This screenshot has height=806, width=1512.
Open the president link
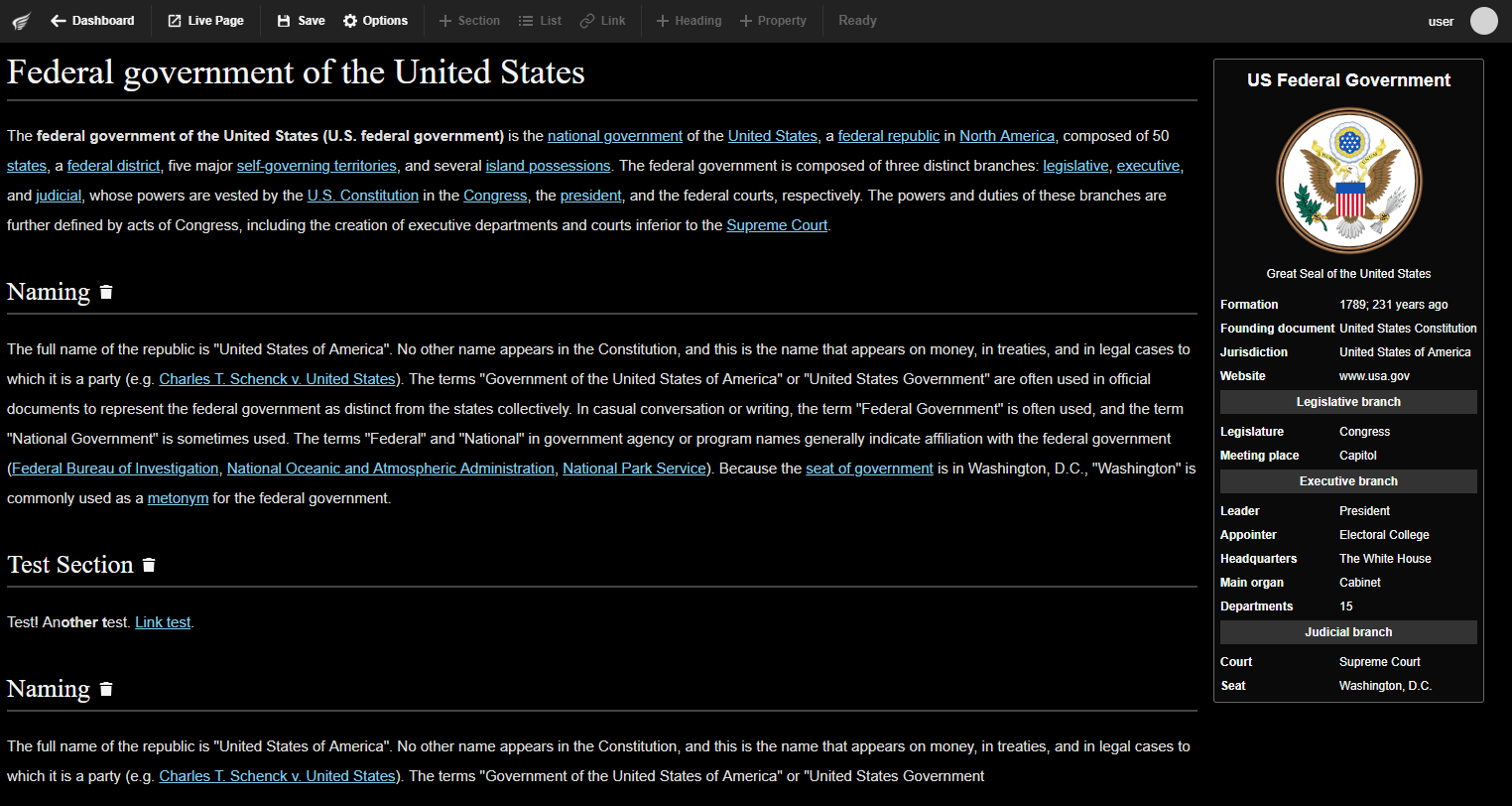[591, 196]
